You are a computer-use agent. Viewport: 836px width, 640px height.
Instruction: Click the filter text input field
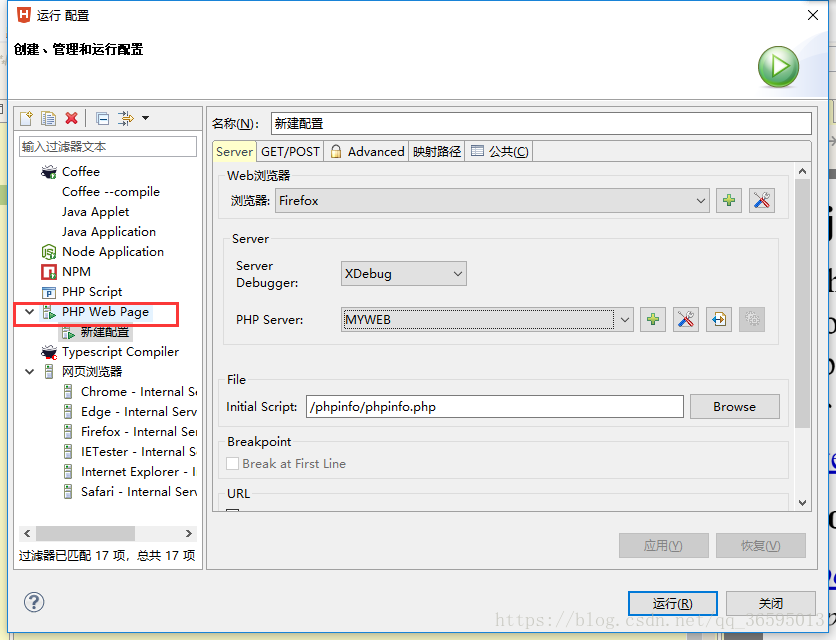[x=108, y=147]
